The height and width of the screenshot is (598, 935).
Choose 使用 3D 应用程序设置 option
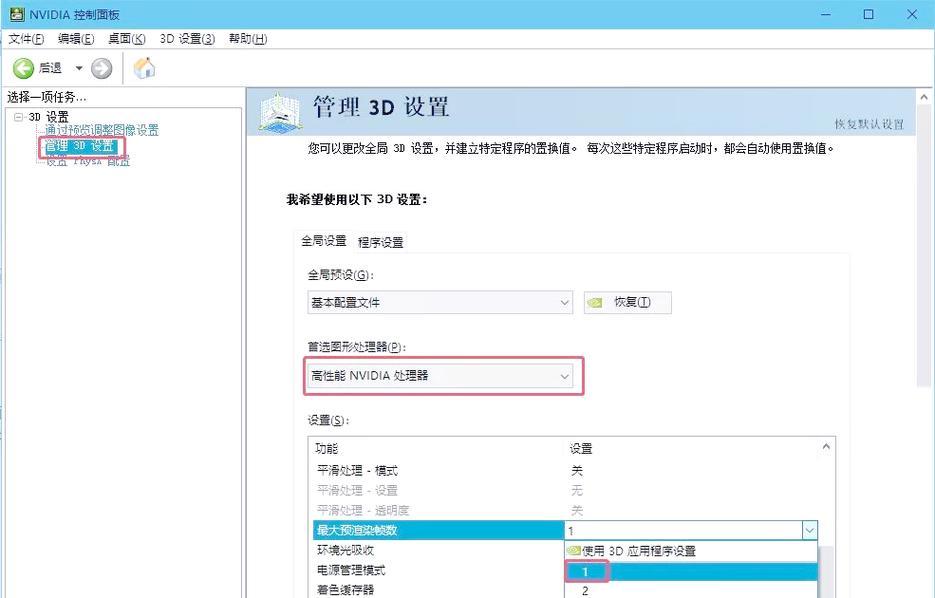point(691,551)
